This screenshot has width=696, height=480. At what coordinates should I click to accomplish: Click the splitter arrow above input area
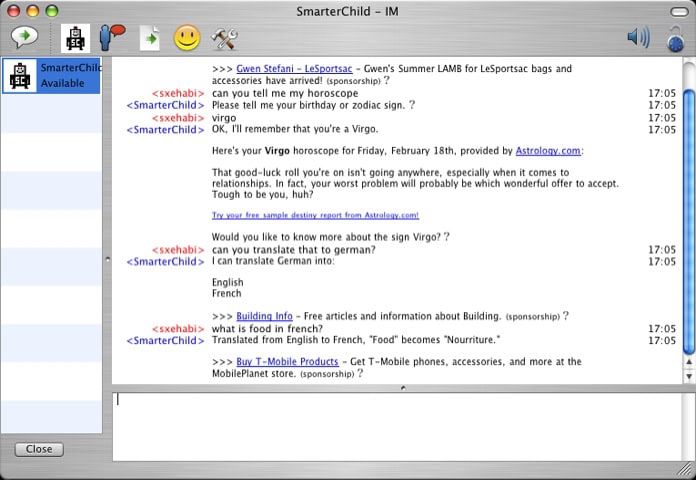[403, 387]
